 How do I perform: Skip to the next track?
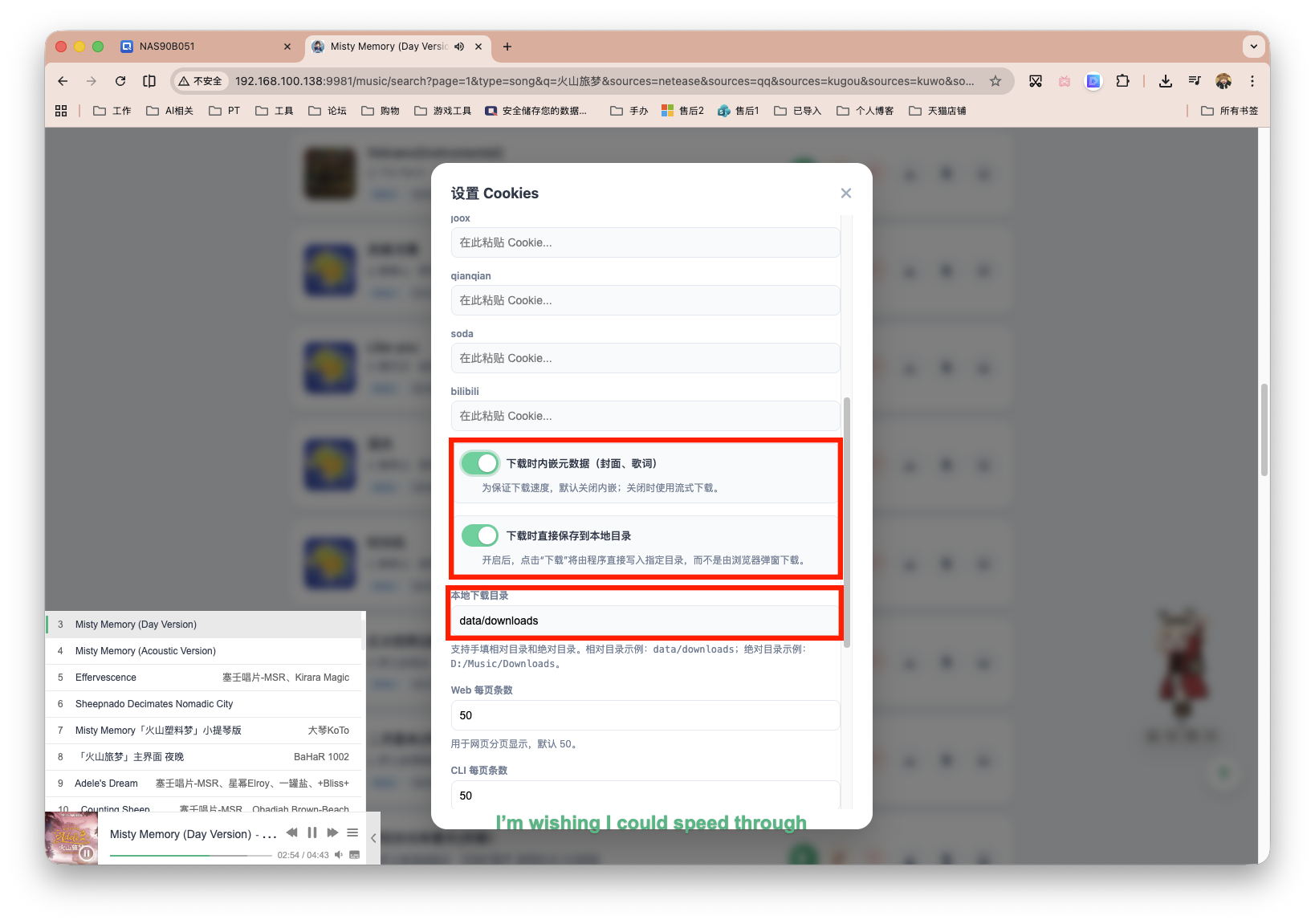(332, 832)
